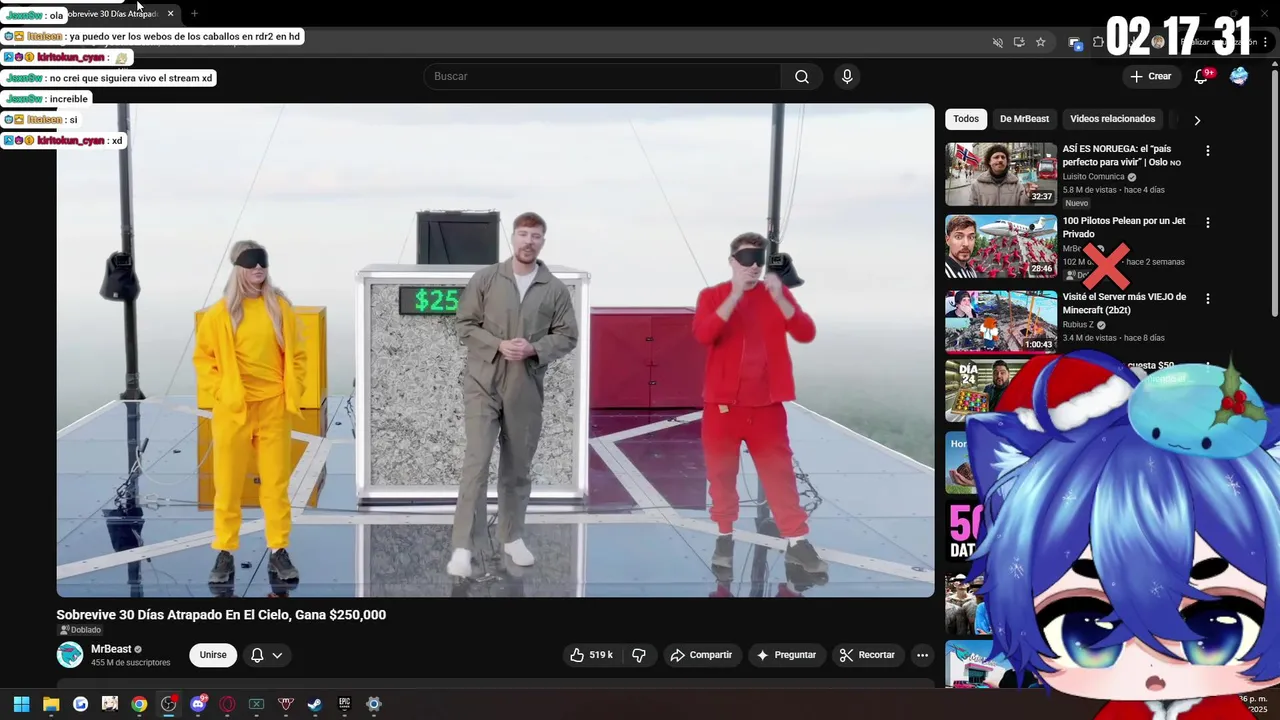
Task: Click the Unirse button
Action: (213, 655)
